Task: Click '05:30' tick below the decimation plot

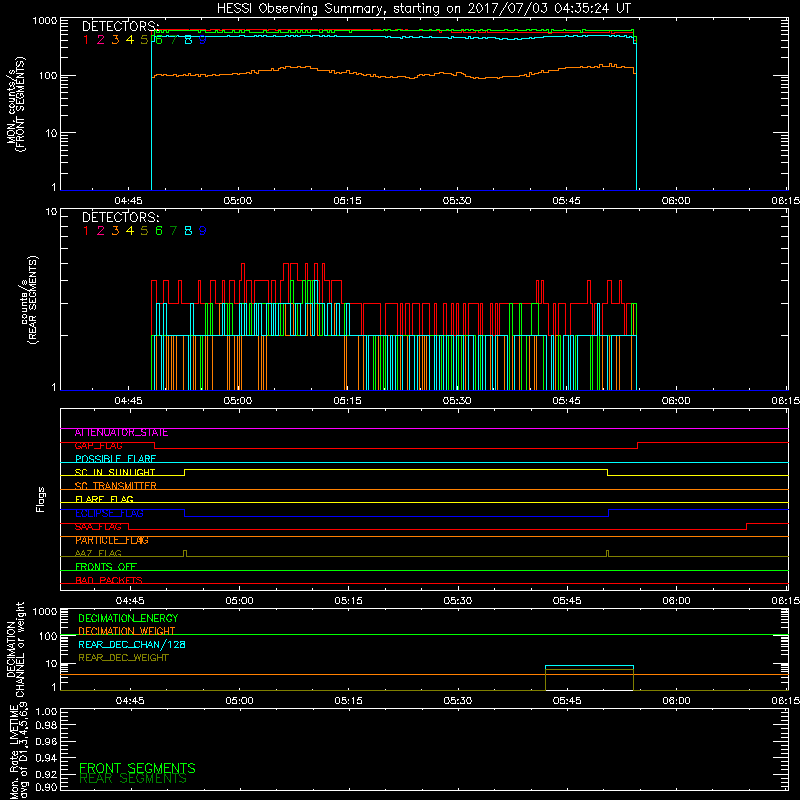Action: pos(458,701)
